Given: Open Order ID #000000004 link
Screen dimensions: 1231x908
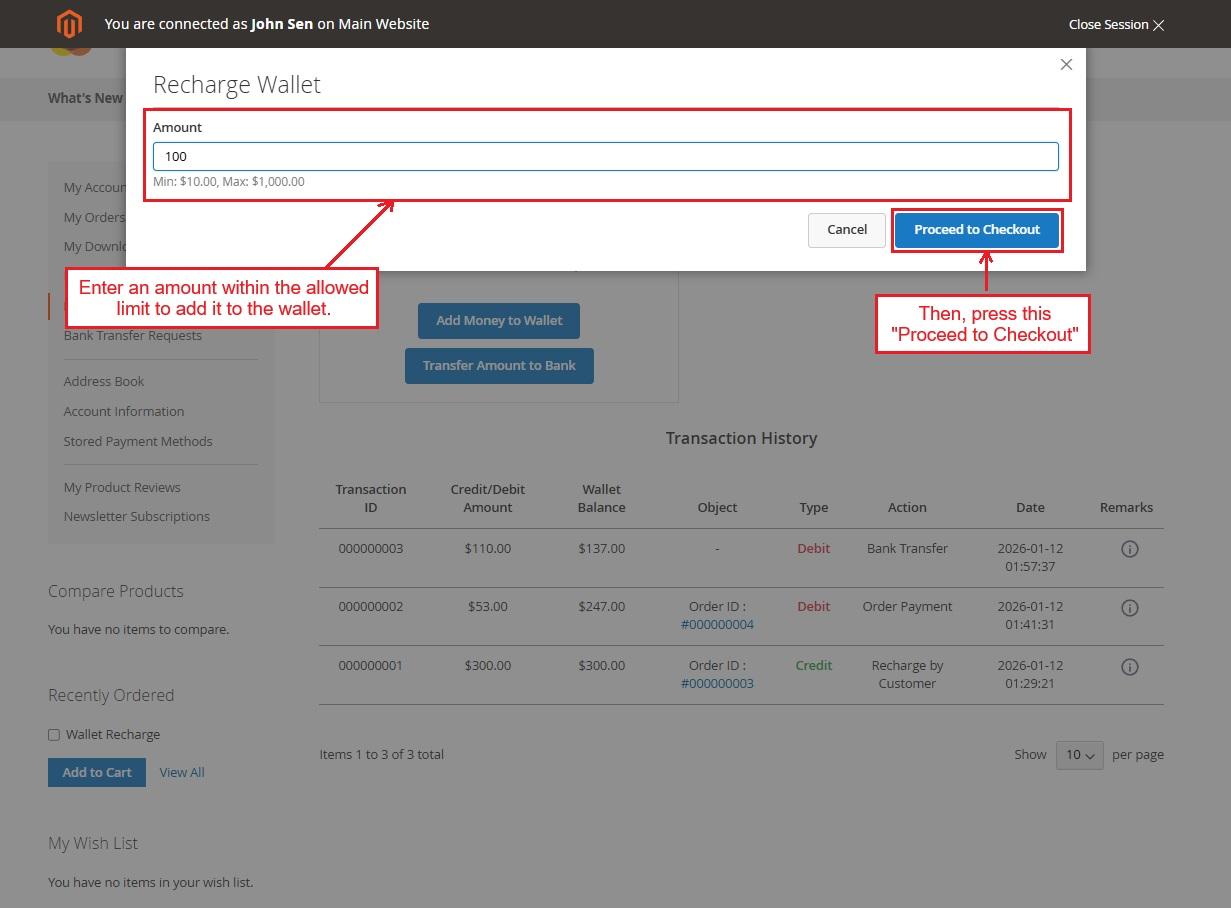Looking at the screenshot, I should [x=717, y=625].
